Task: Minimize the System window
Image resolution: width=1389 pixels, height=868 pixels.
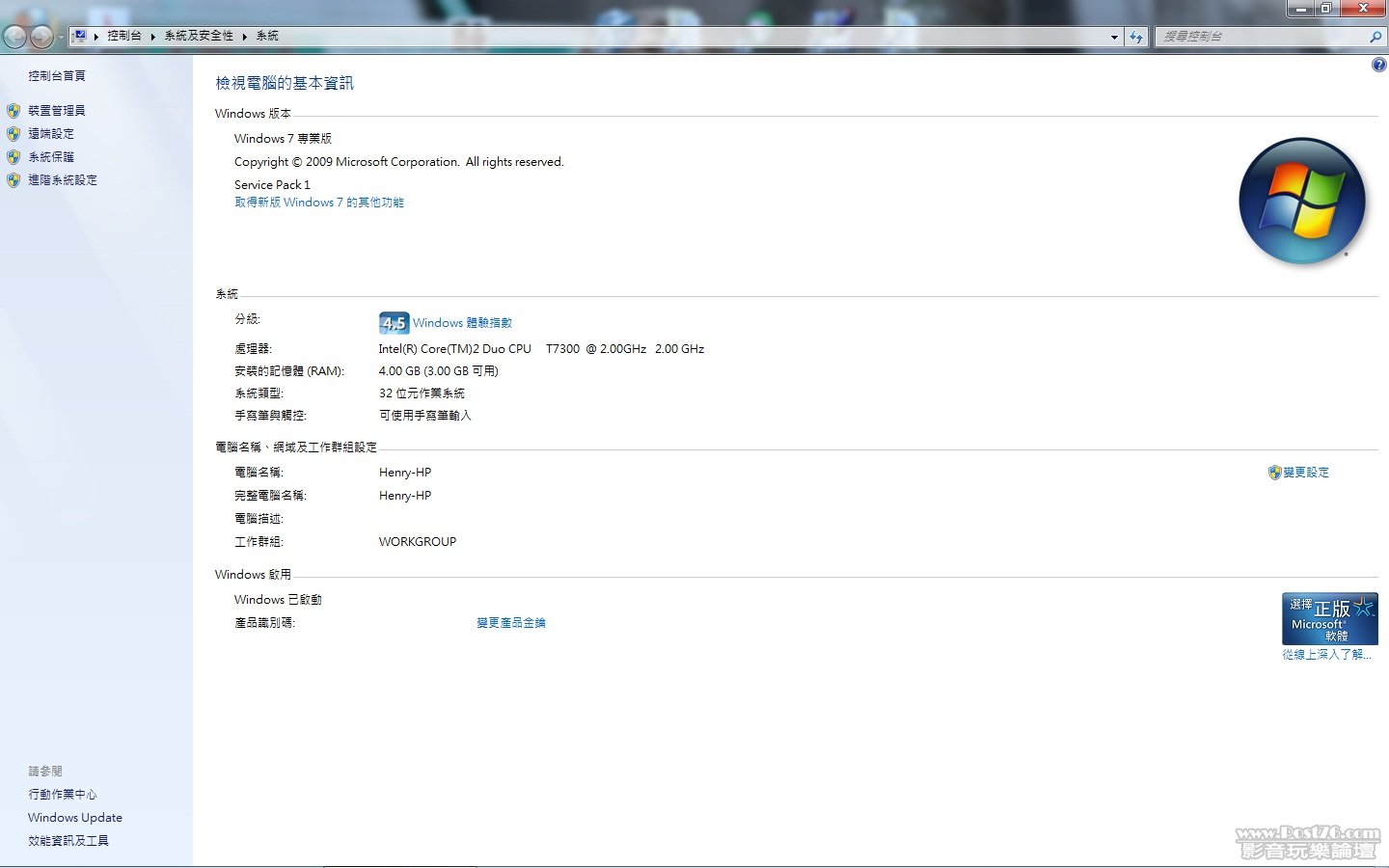Action: (1300, 9)
